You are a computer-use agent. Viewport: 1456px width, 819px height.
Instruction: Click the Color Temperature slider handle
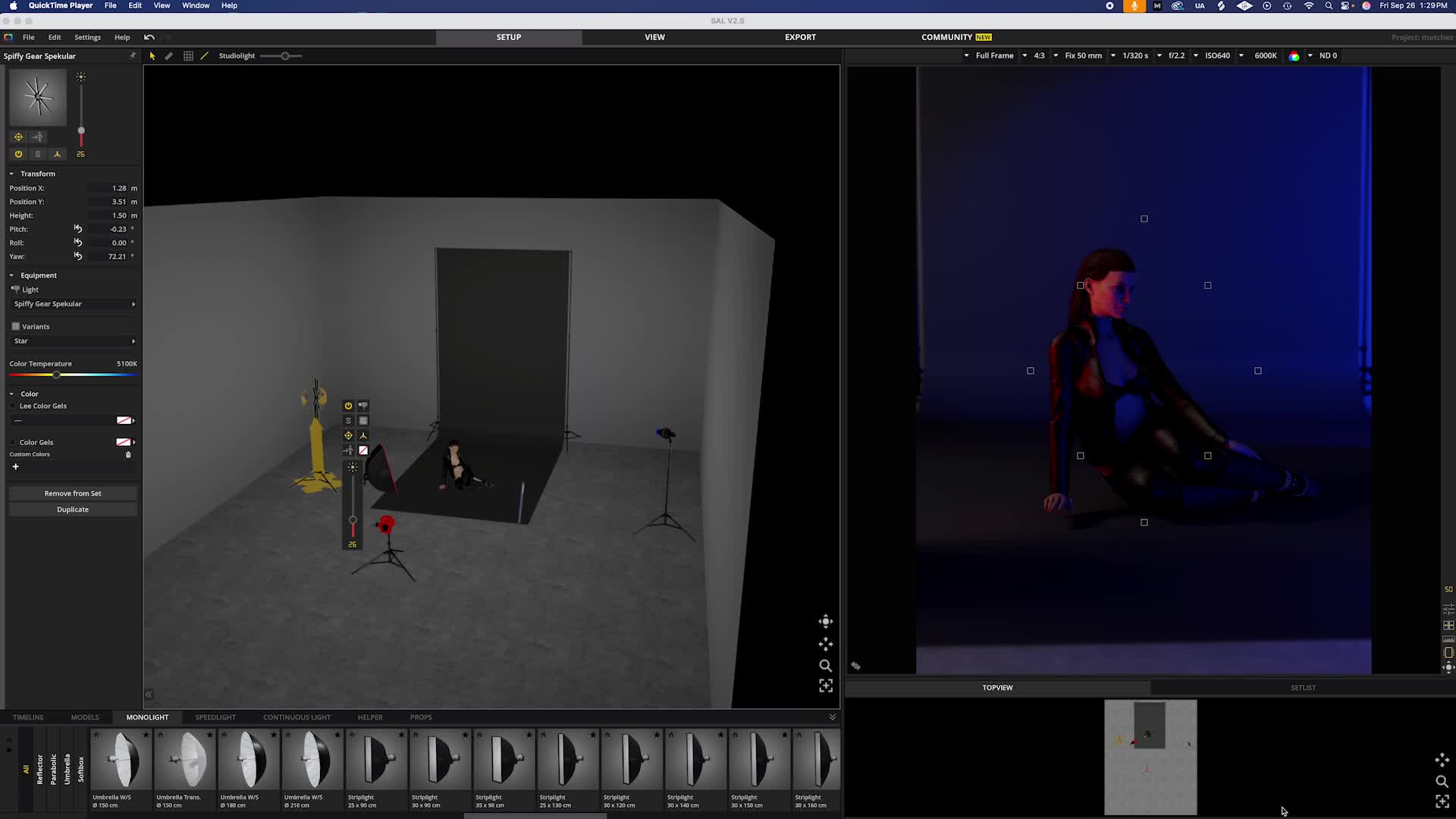56,375
